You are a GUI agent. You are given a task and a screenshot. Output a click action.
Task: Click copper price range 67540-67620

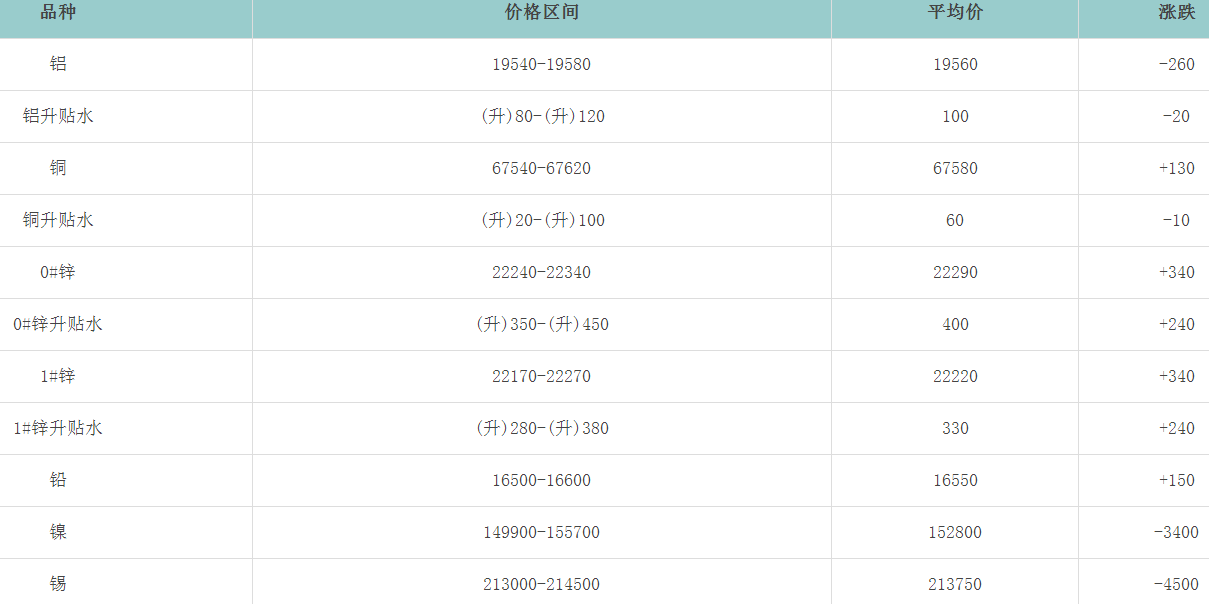tap(541, 168)
